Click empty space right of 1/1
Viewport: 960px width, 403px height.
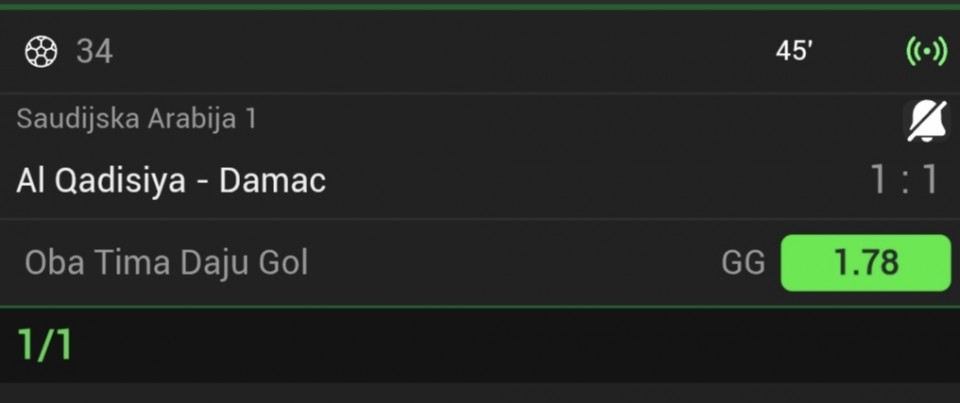pyautogui.click(x=500, y=345)
